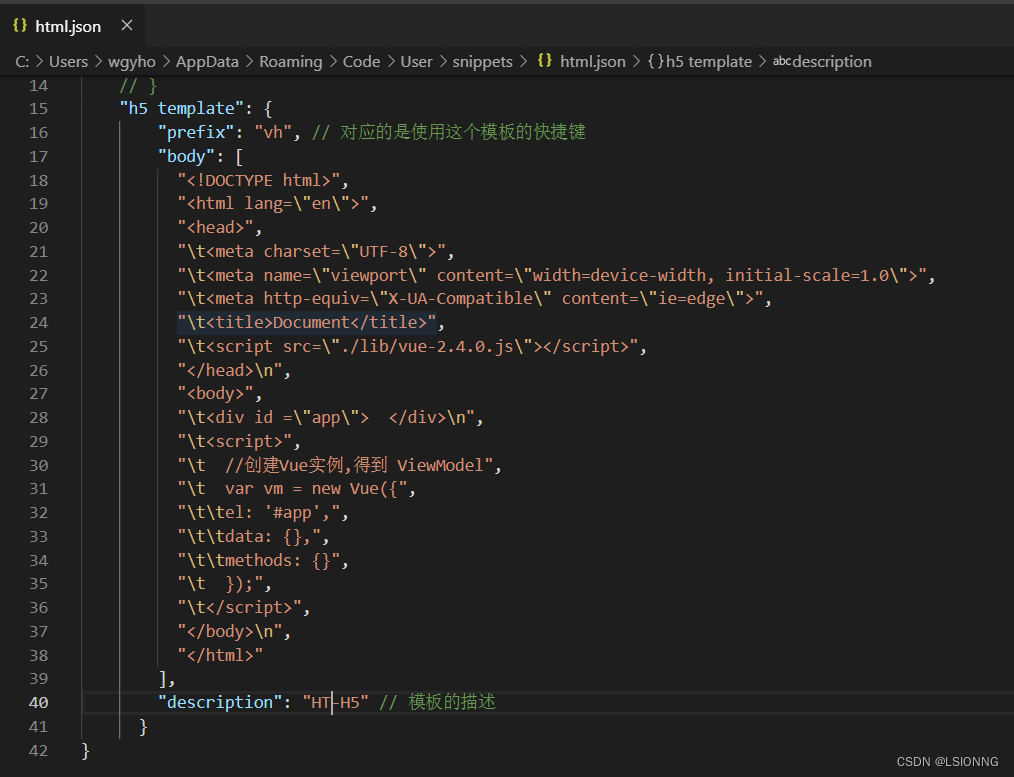Screen dimensions: 1014x777
Task: Open the Code breadcrumb folder
Action: (361, 61)
